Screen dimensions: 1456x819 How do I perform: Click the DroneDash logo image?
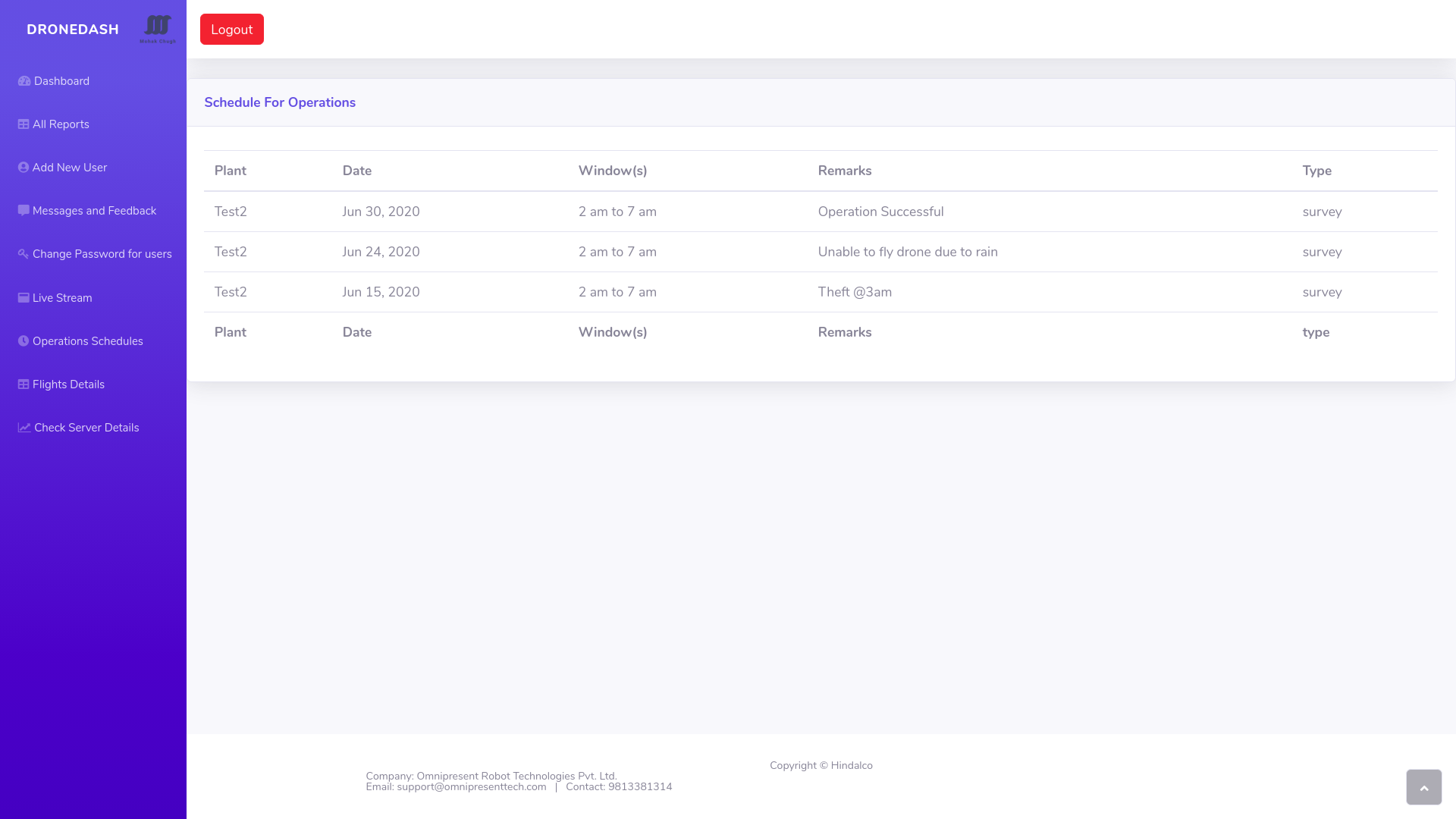tap(158, 28)
